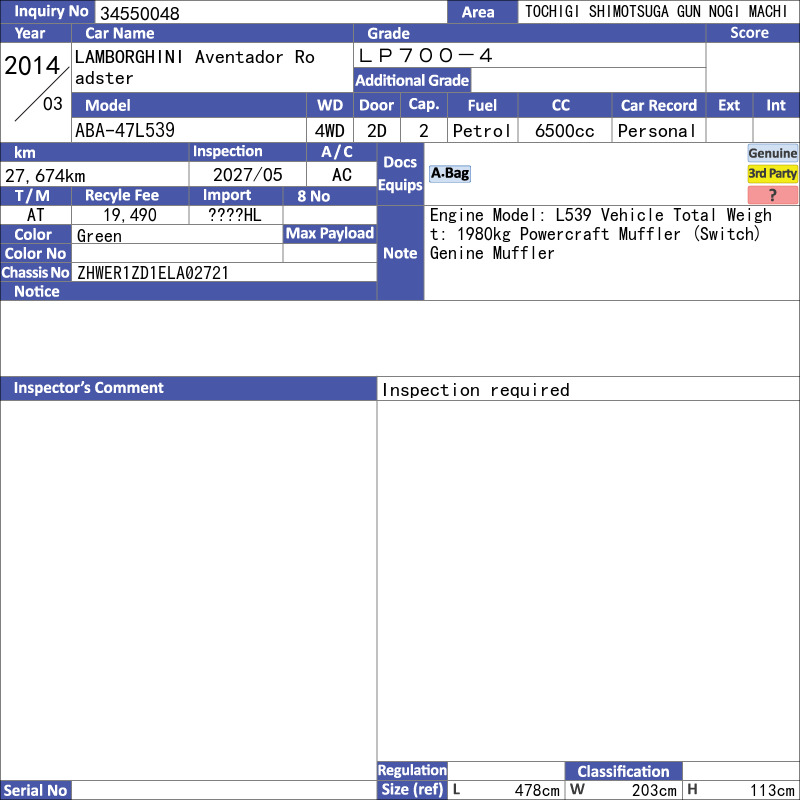This screenshot has width=800, height=800.
Task: Click the recycle fee value 19,490
Action: click(x=130, y=215)
